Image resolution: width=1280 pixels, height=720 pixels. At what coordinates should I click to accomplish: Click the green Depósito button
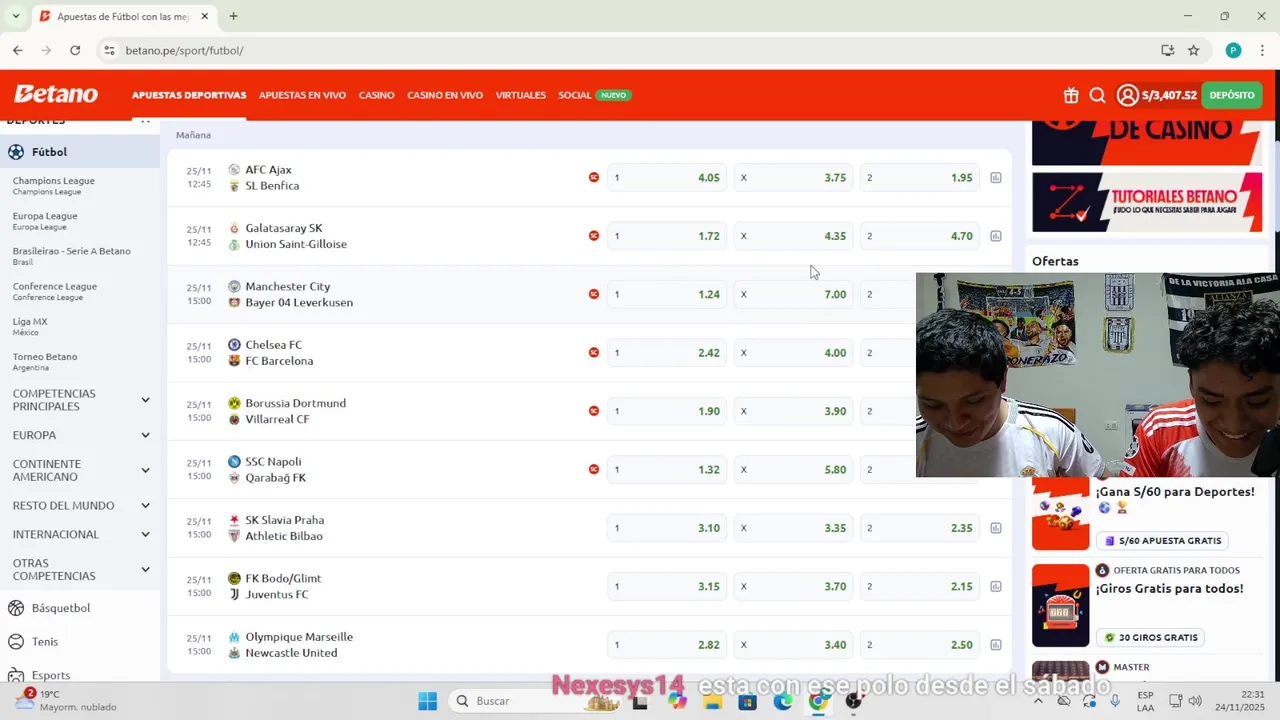pos(1232,95)
